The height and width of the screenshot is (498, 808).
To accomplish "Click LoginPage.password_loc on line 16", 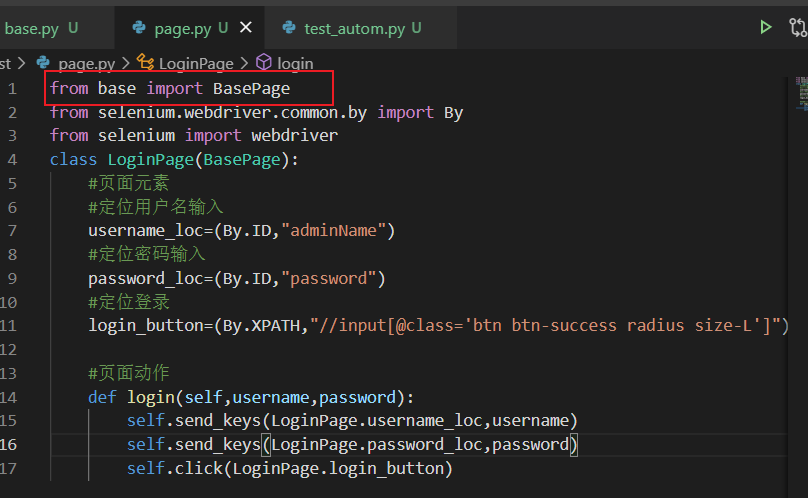I will click(x=377, y=445).
